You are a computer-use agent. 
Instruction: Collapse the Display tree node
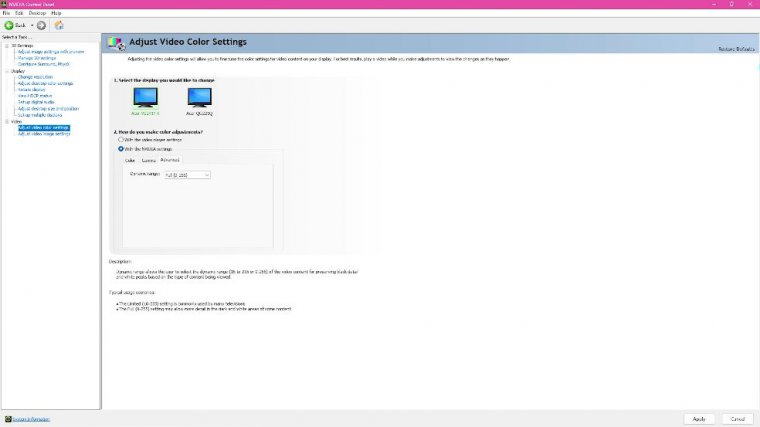tap(5, 71)
